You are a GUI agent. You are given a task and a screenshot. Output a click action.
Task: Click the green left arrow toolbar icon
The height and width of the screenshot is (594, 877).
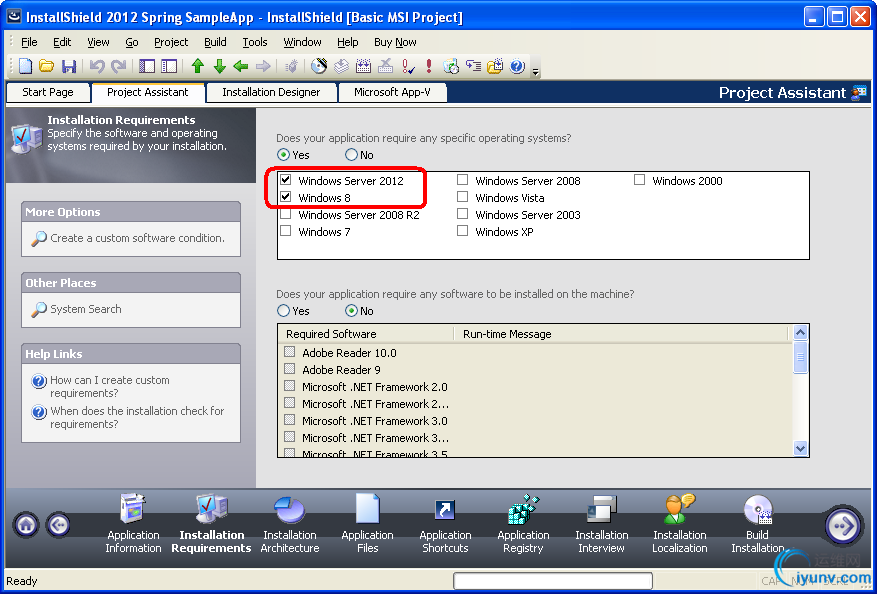(241, 66)
